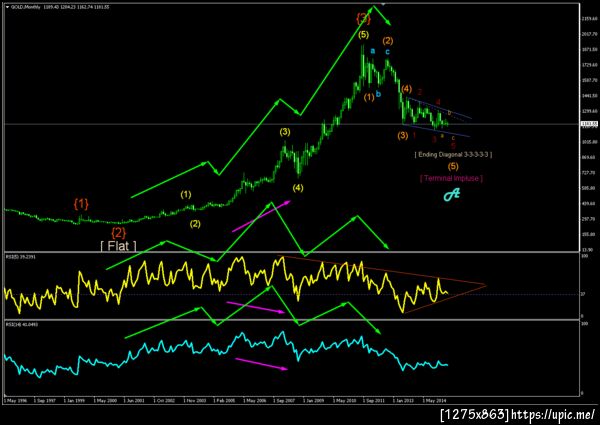This screenshot has width=600, height=425.
Task: Select the magenta arrow in the price panel
Action: [x=261, y=216]
